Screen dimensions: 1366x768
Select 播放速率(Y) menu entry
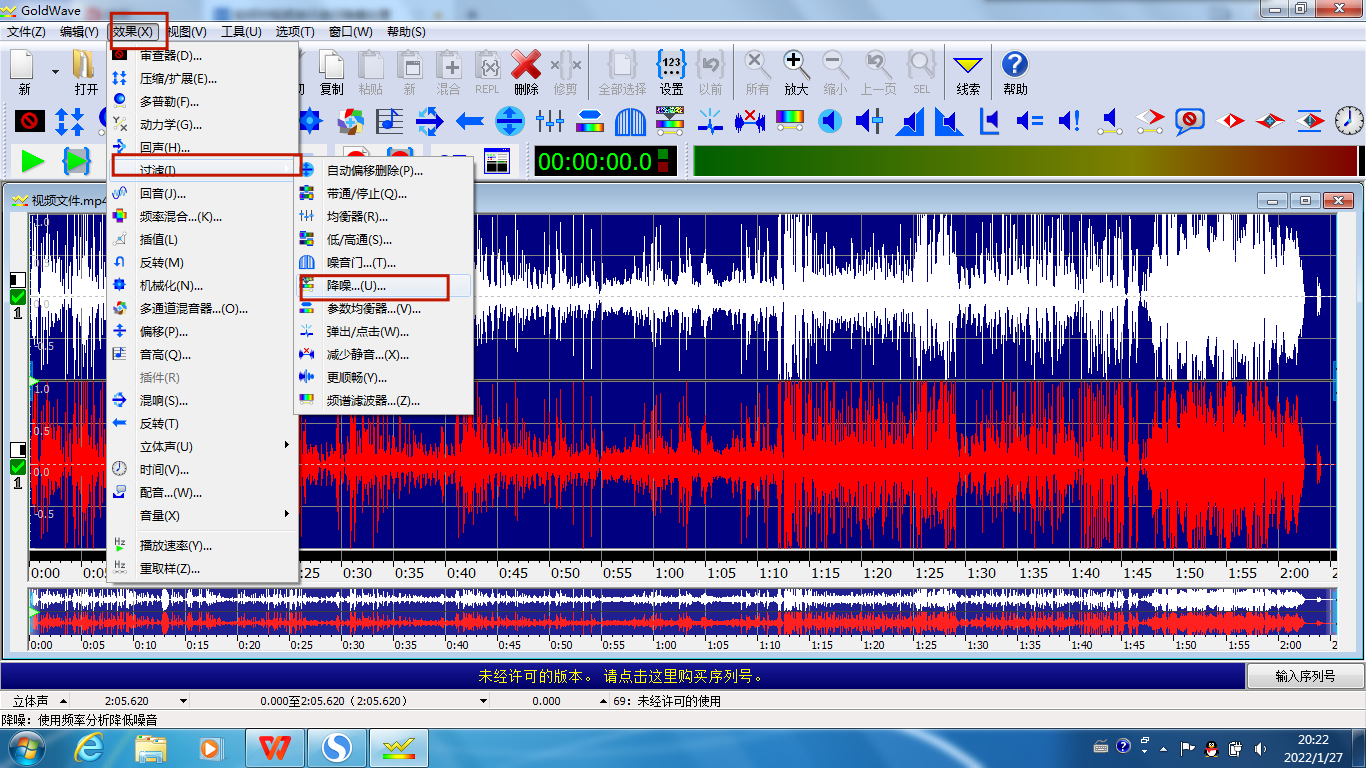(203, 545)
